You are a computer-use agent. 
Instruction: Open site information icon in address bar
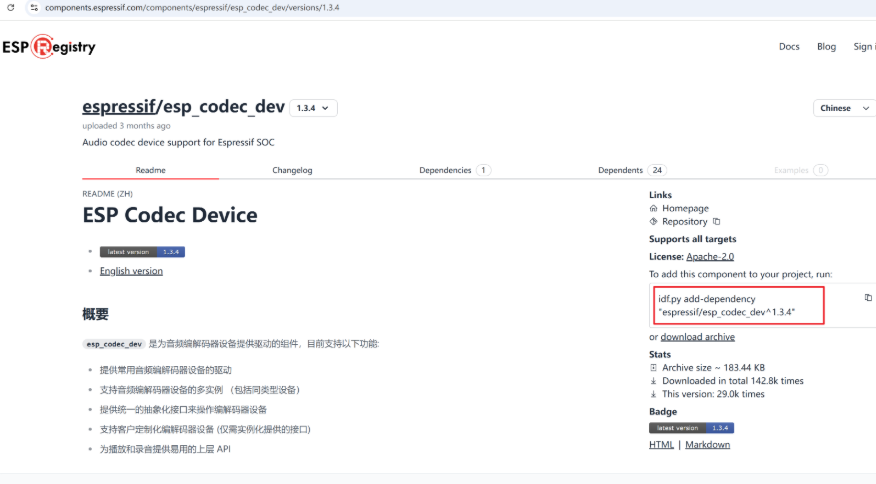(x=34, y=8)
